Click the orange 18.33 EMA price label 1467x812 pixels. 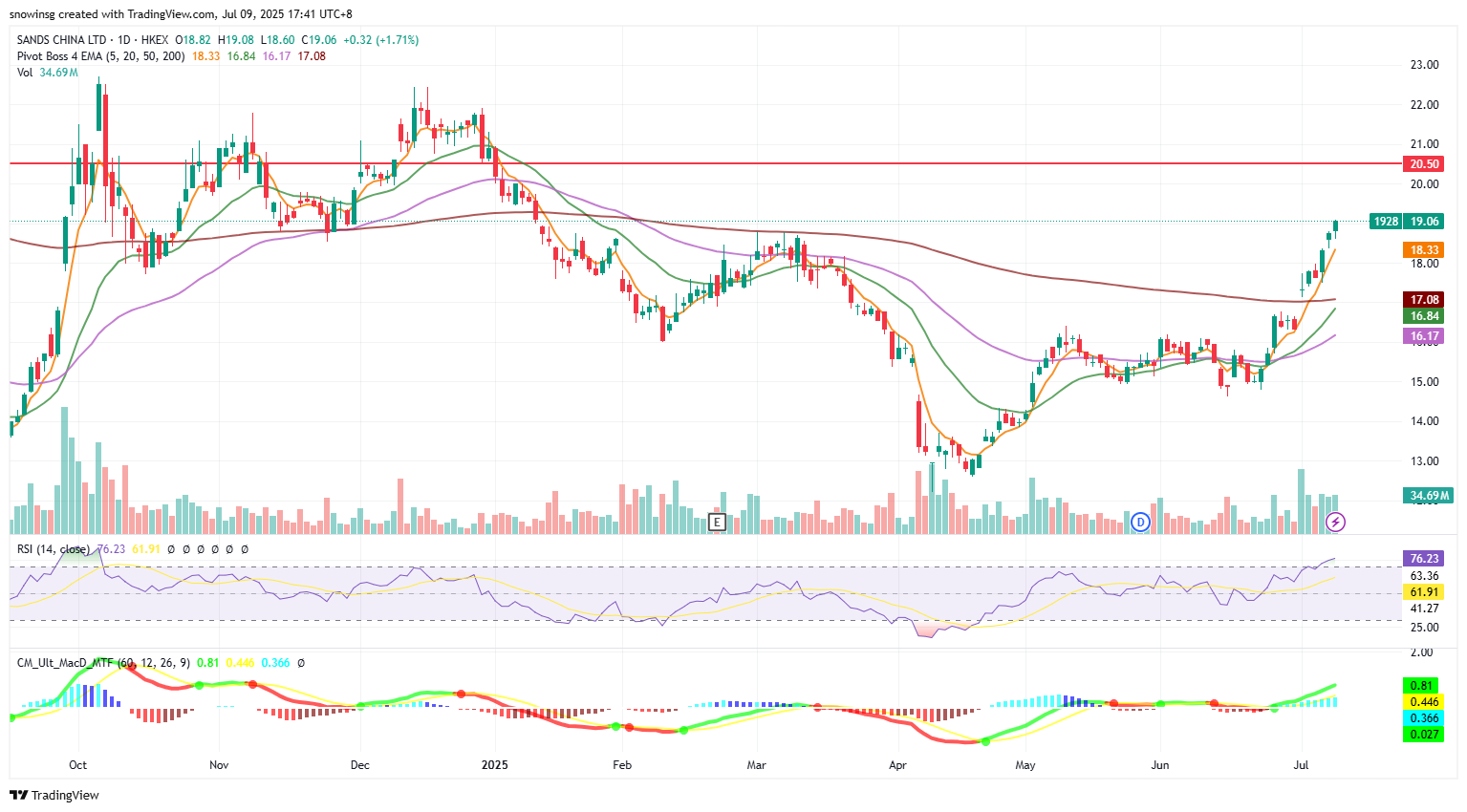[x=1424, y=249]
